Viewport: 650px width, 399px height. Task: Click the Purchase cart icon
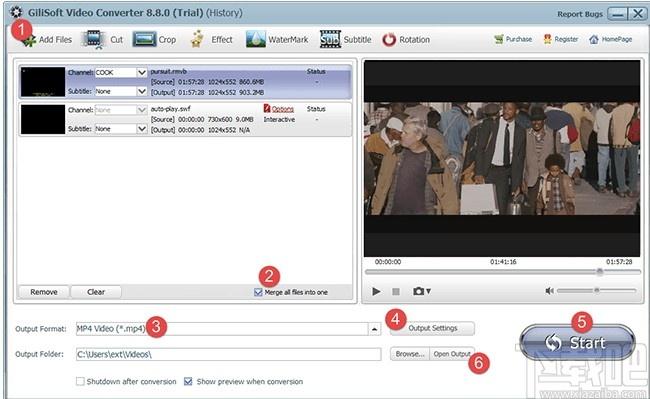499,39
